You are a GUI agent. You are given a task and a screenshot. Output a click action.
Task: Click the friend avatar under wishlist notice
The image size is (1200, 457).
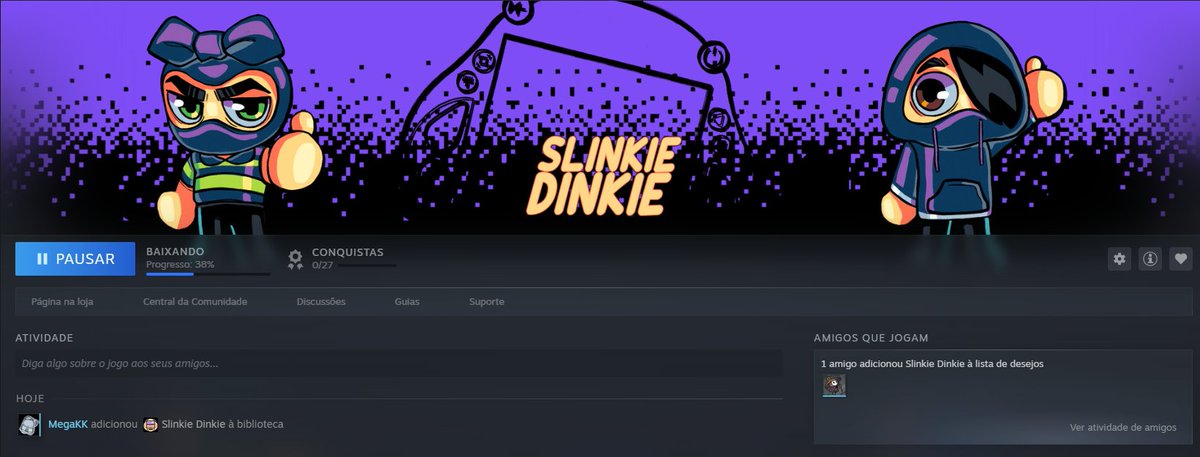834,386
